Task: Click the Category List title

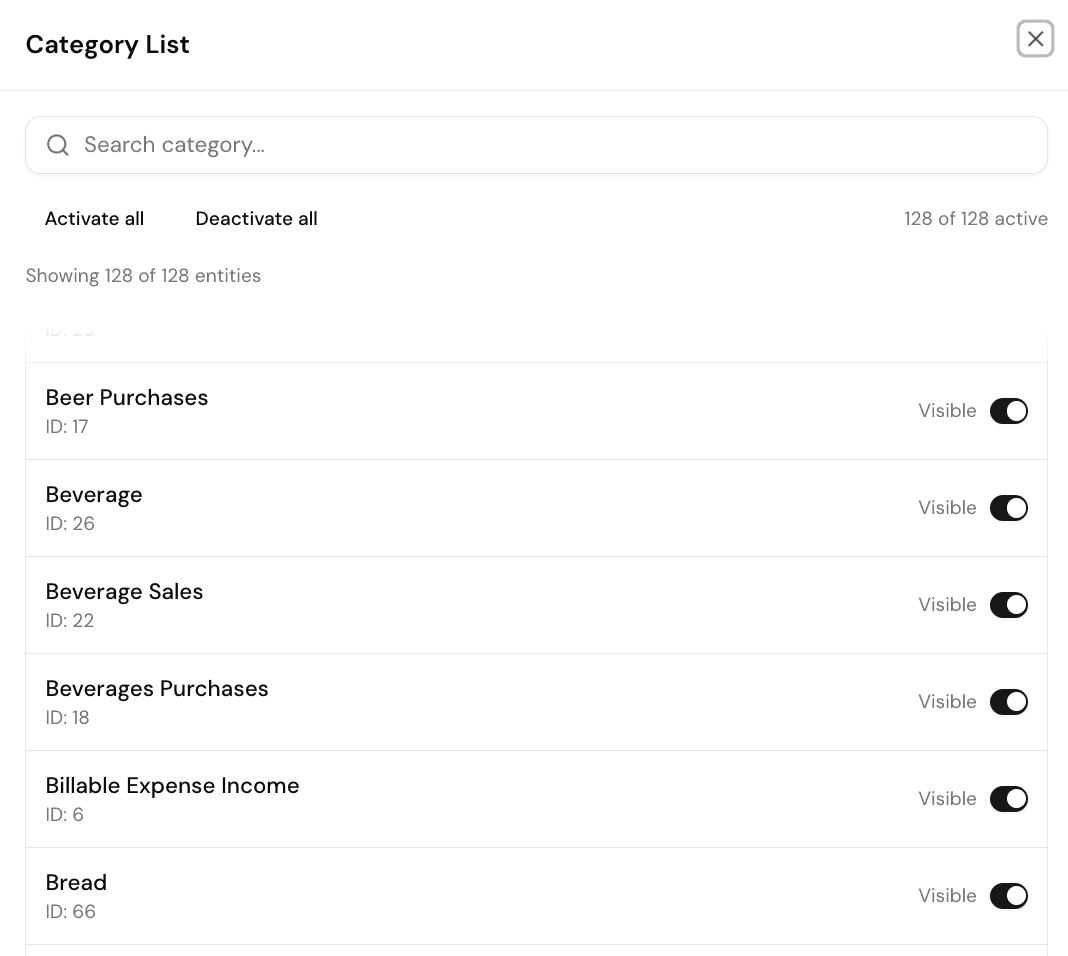Action: point(107,45)
